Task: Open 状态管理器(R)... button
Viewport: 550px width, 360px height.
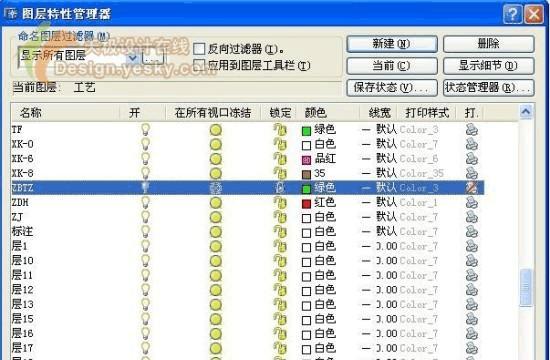Action: 489,88
